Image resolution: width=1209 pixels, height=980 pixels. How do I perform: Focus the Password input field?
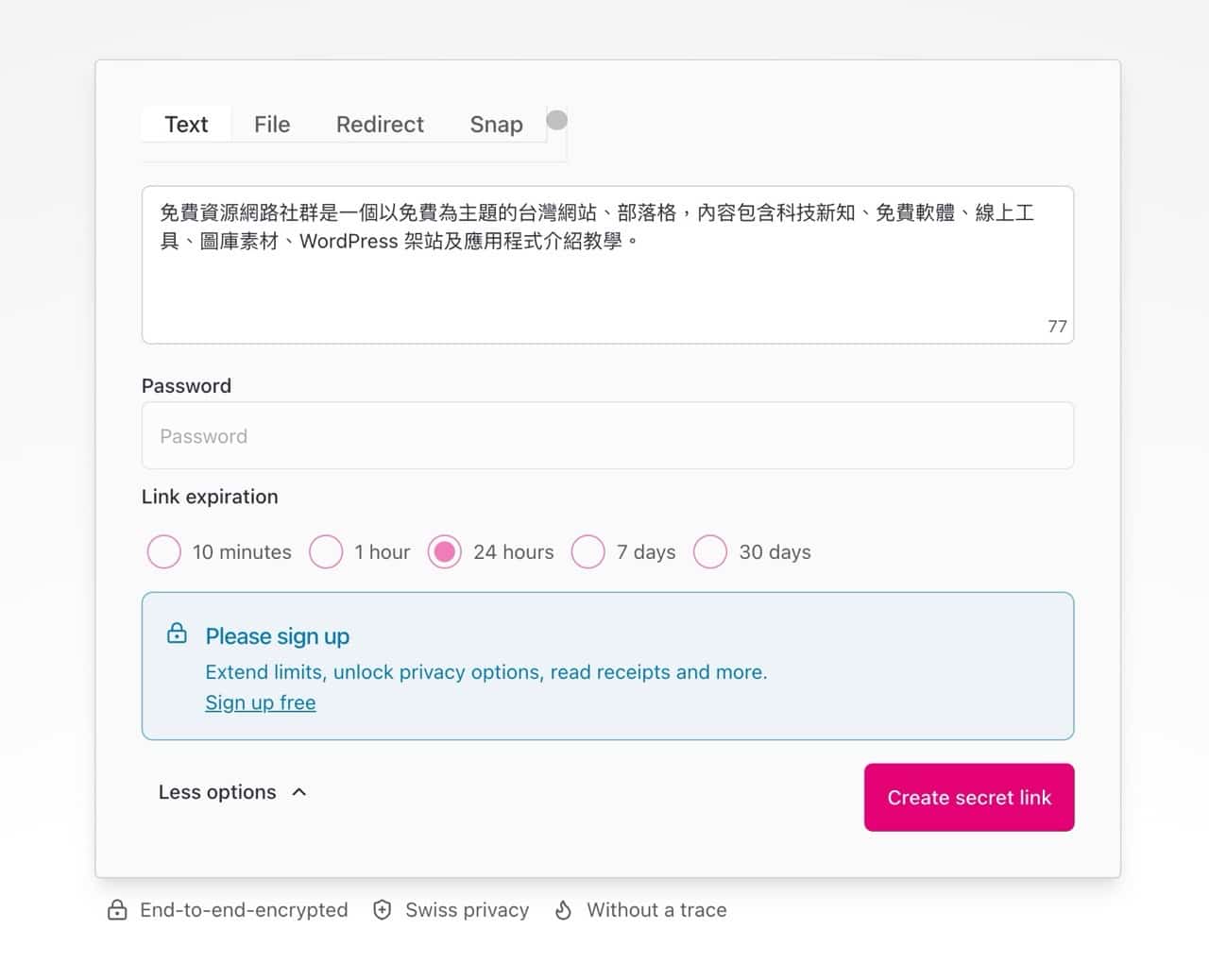coord(607,436)
